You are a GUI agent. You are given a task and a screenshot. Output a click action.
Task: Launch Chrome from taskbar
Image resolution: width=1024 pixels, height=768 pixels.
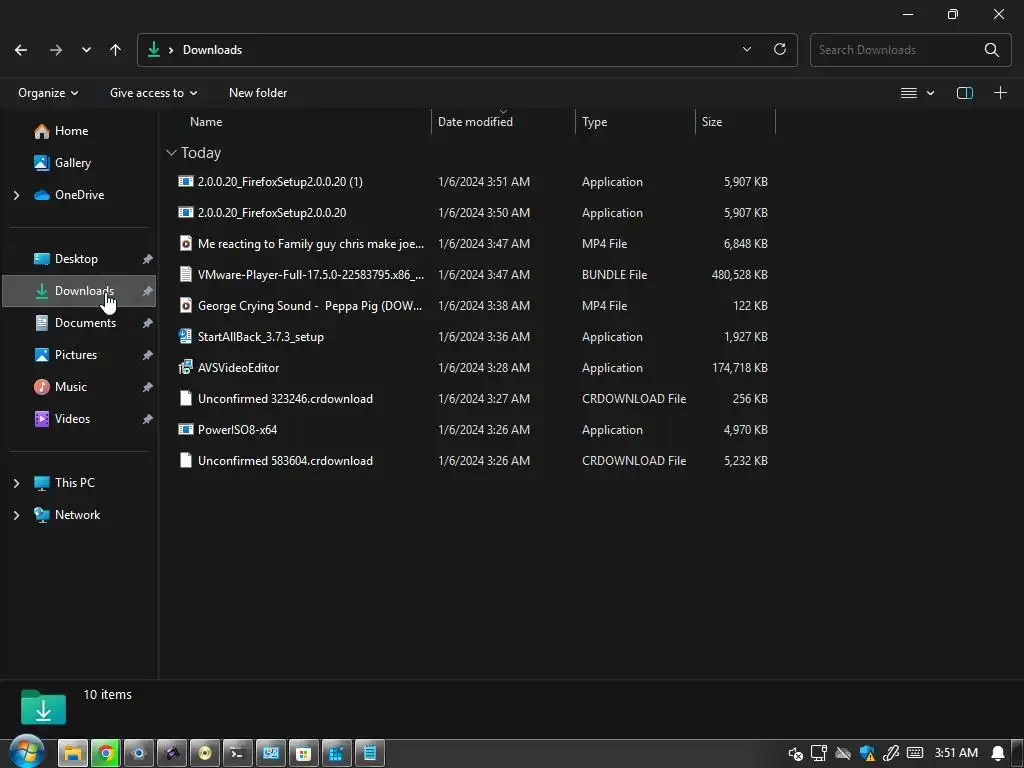[106, 754]
